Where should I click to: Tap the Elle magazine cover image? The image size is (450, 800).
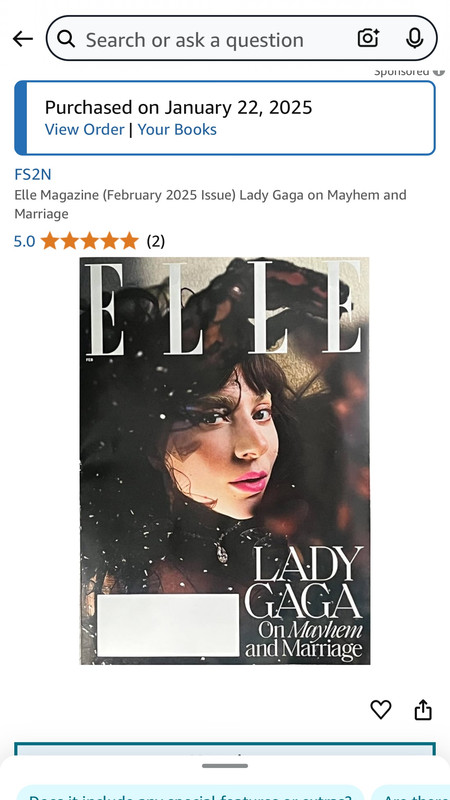[224, 461]
